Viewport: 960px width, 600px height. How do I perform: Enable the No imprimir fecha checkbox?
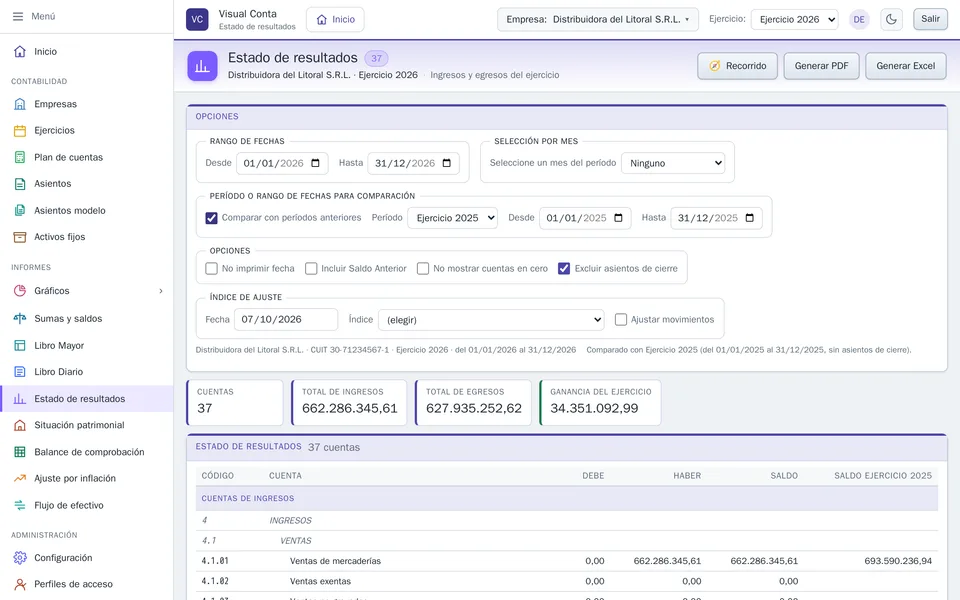coord(211,269)
